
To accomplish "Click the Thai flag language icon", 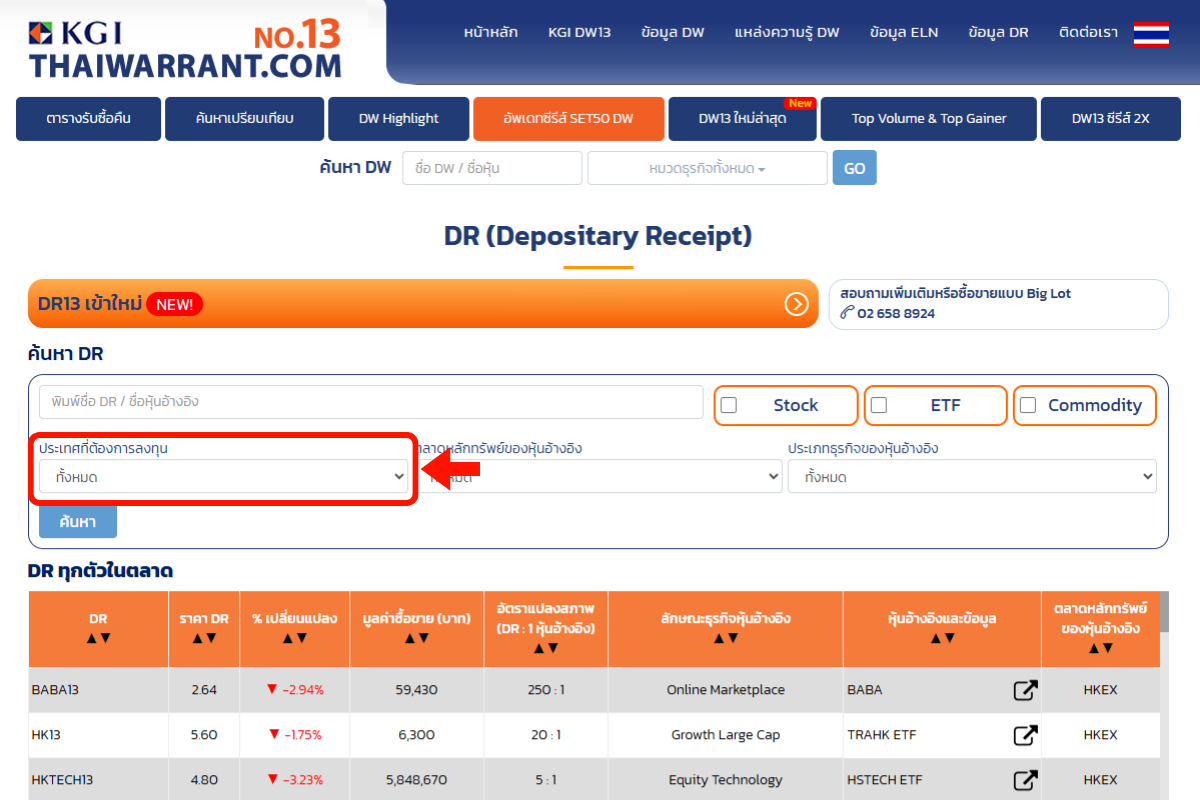I will point(1151,34).
